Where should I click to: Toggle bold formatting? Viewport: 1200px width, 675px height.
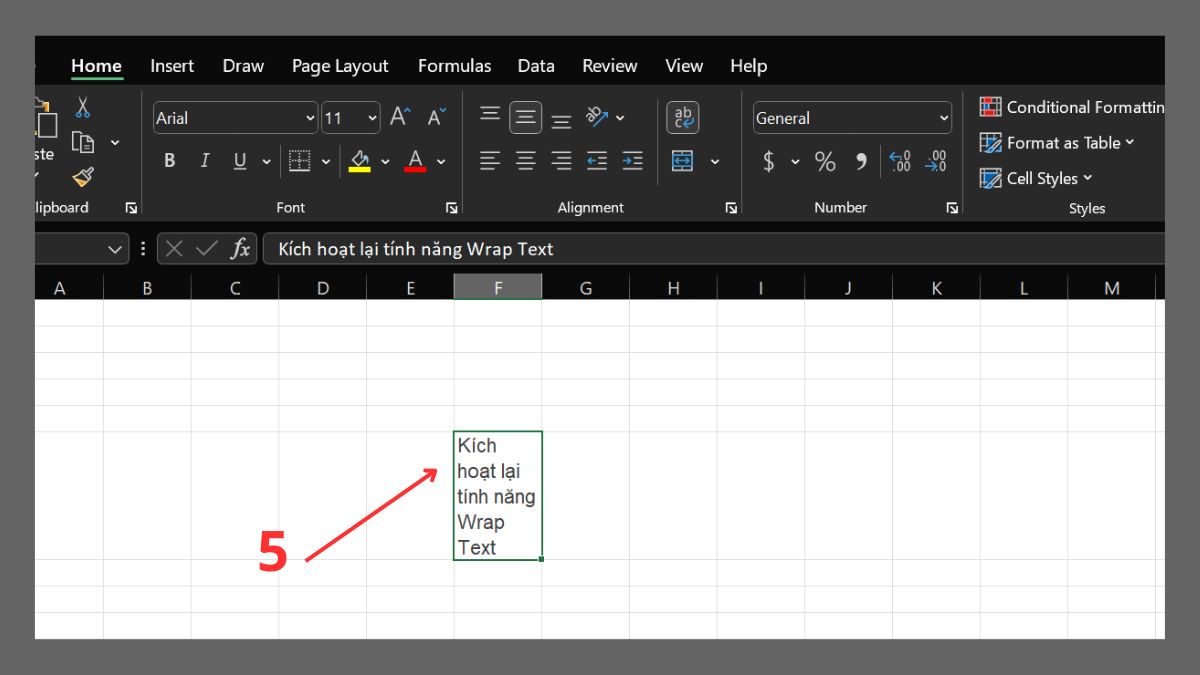pyautogui.click(x=170, y=160)
